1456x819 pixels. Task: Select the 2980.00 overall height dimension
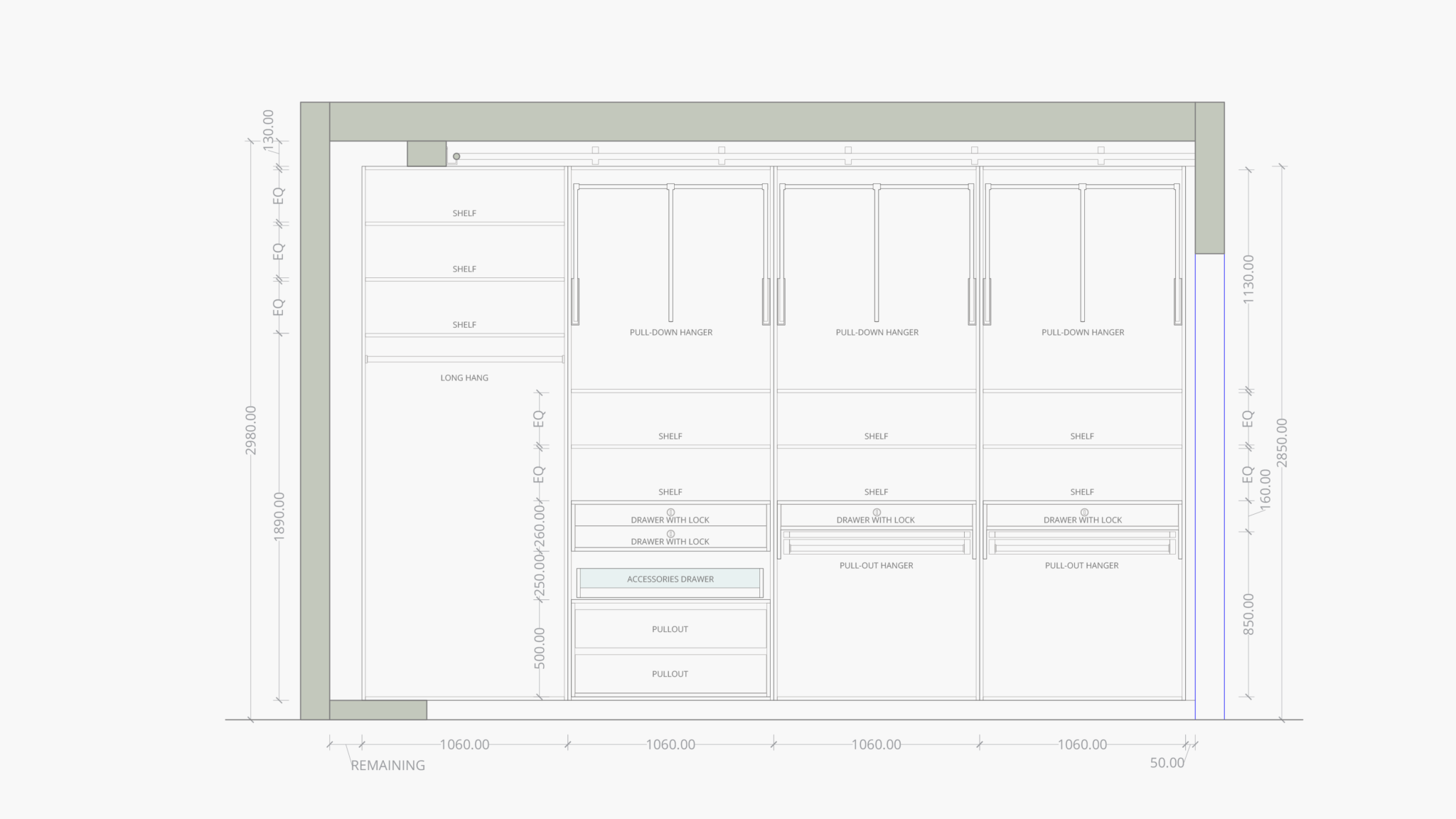(250, 430)
